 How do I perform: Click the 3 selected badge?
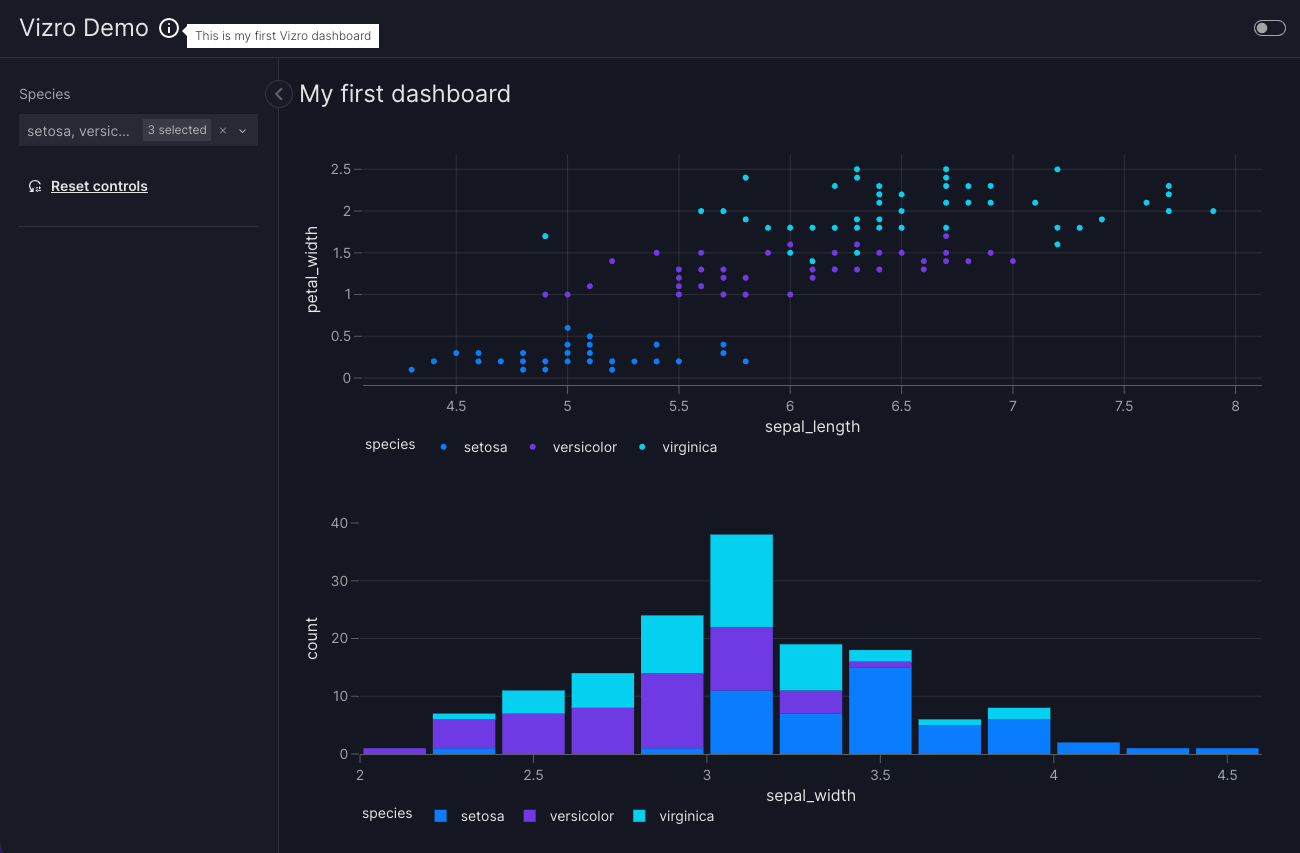coord(177,130)
